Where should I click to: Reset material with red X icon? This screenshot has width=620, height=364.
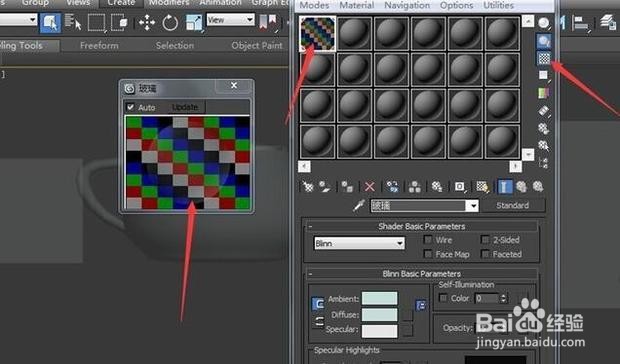(x=369, y=186)
